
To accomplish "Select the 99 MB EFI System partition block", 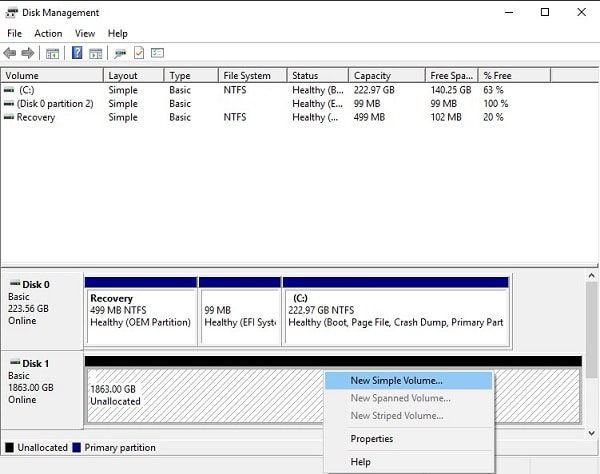I will (240, 311).
